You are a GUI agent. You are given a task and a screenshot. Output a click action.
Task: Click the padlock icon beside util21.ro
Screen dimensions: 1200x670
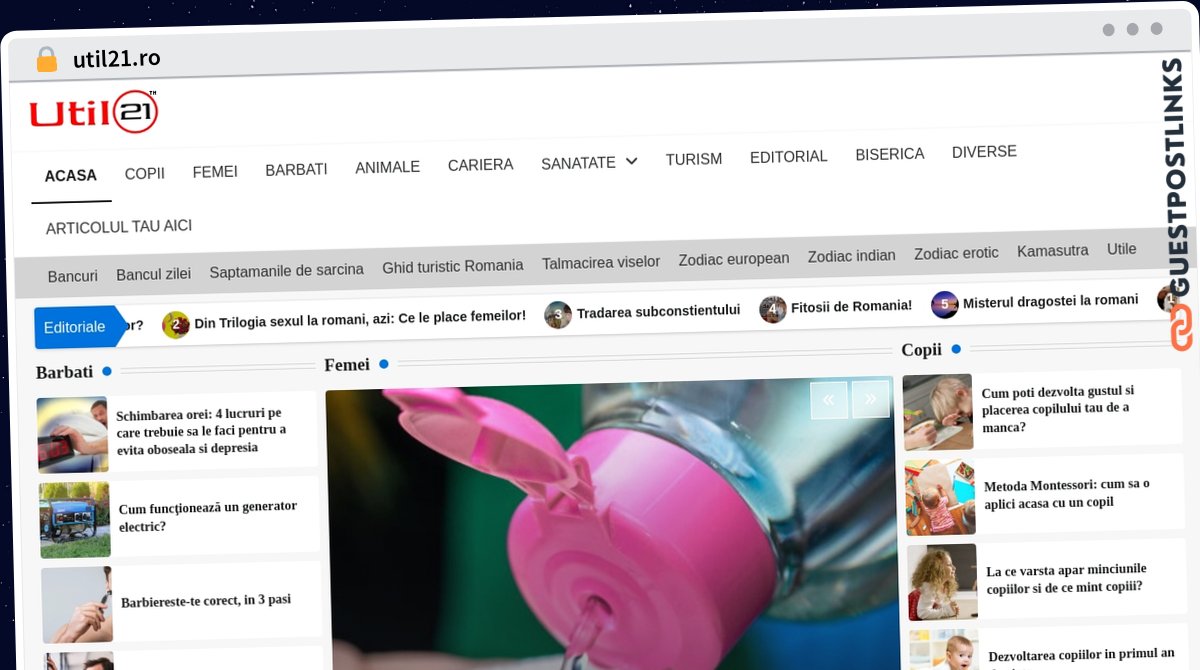(47, 59)
